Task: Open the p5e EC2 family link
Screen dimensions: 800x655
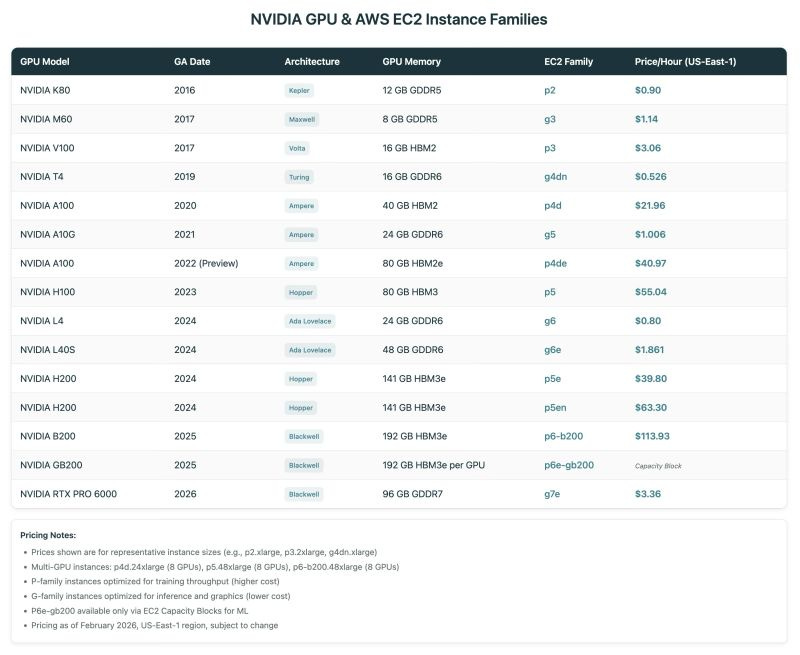Action: pyautogui.click(x=553, y=379)
